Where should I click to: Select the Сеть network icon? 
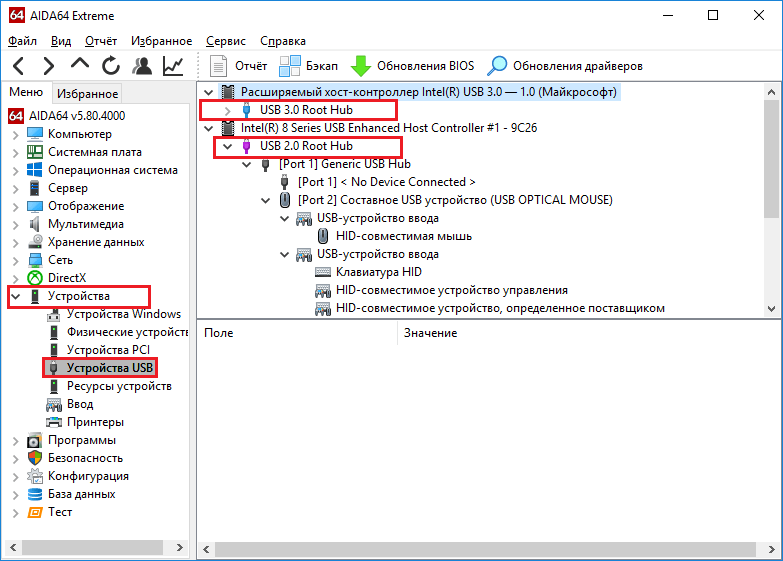click(35, 260)
